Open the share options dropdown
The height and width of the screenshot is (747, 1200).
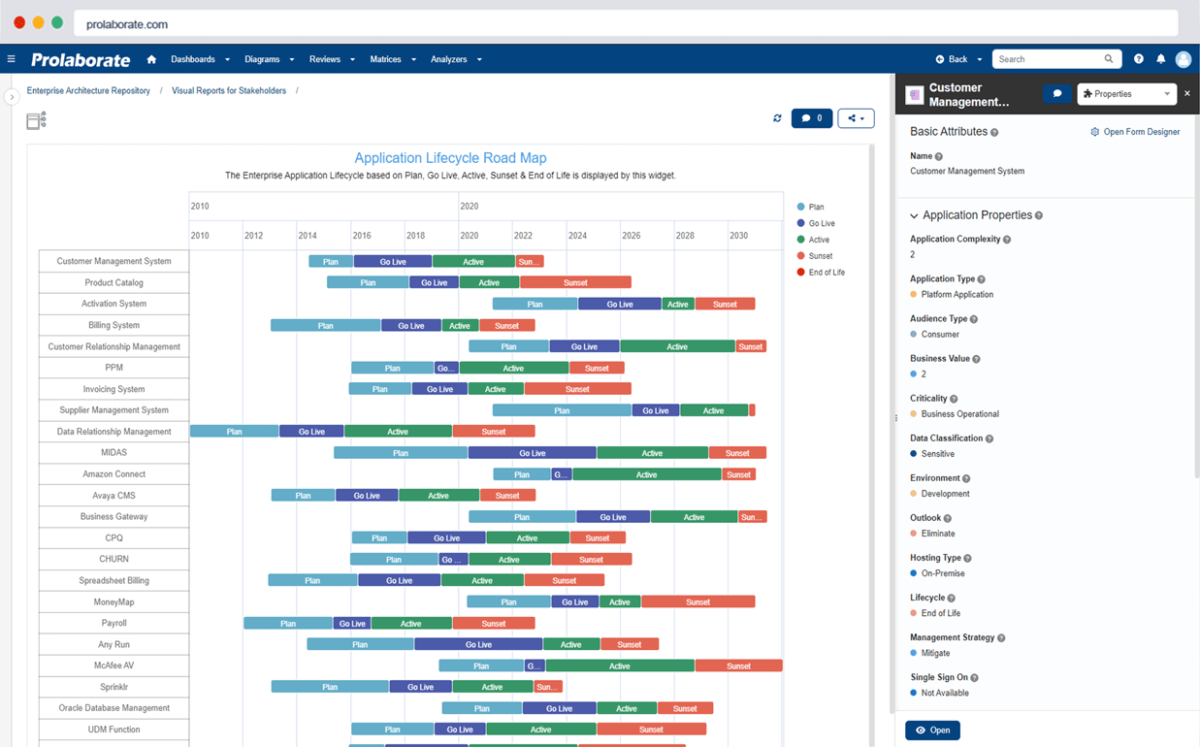click(856, 118)
